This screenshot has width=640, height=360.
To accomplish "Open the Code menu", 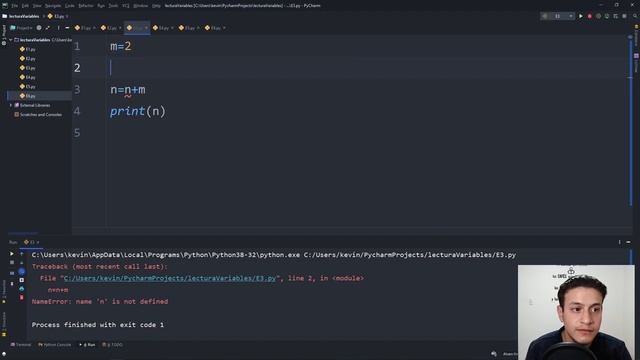I will pyautogui.click(x=70, y=6).
